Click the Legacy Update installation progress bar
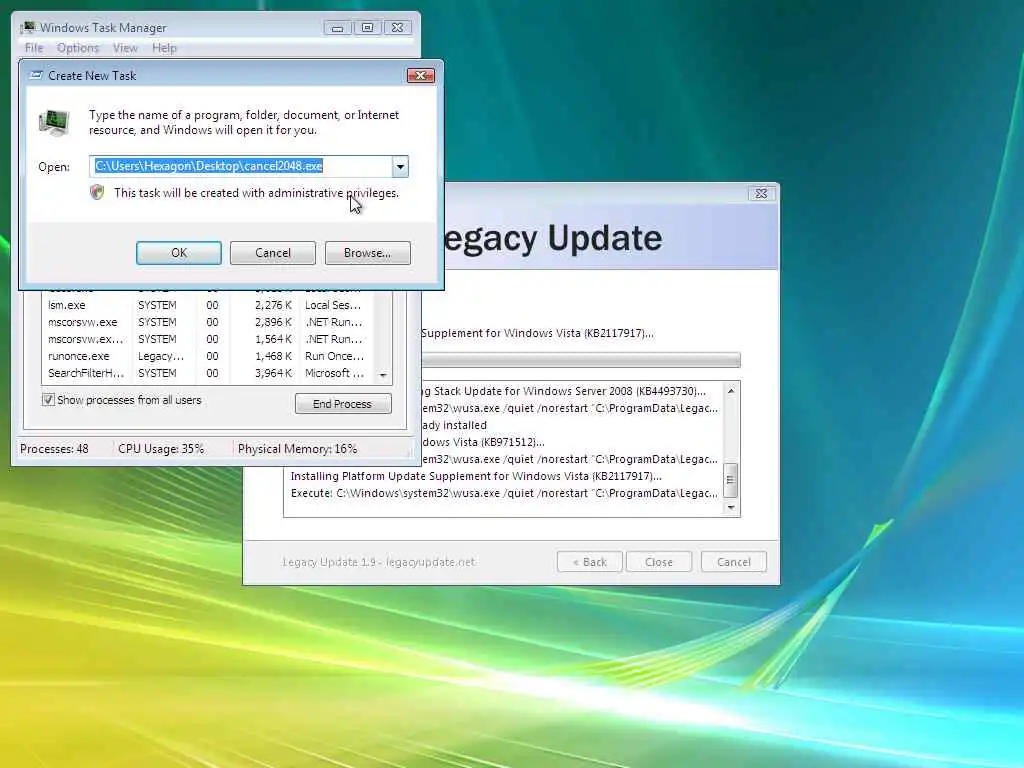 tap(580, 360)
